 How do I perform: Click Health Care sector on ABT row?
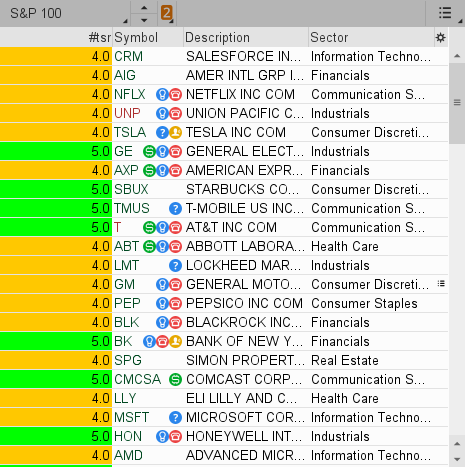[x=345, y=247]
